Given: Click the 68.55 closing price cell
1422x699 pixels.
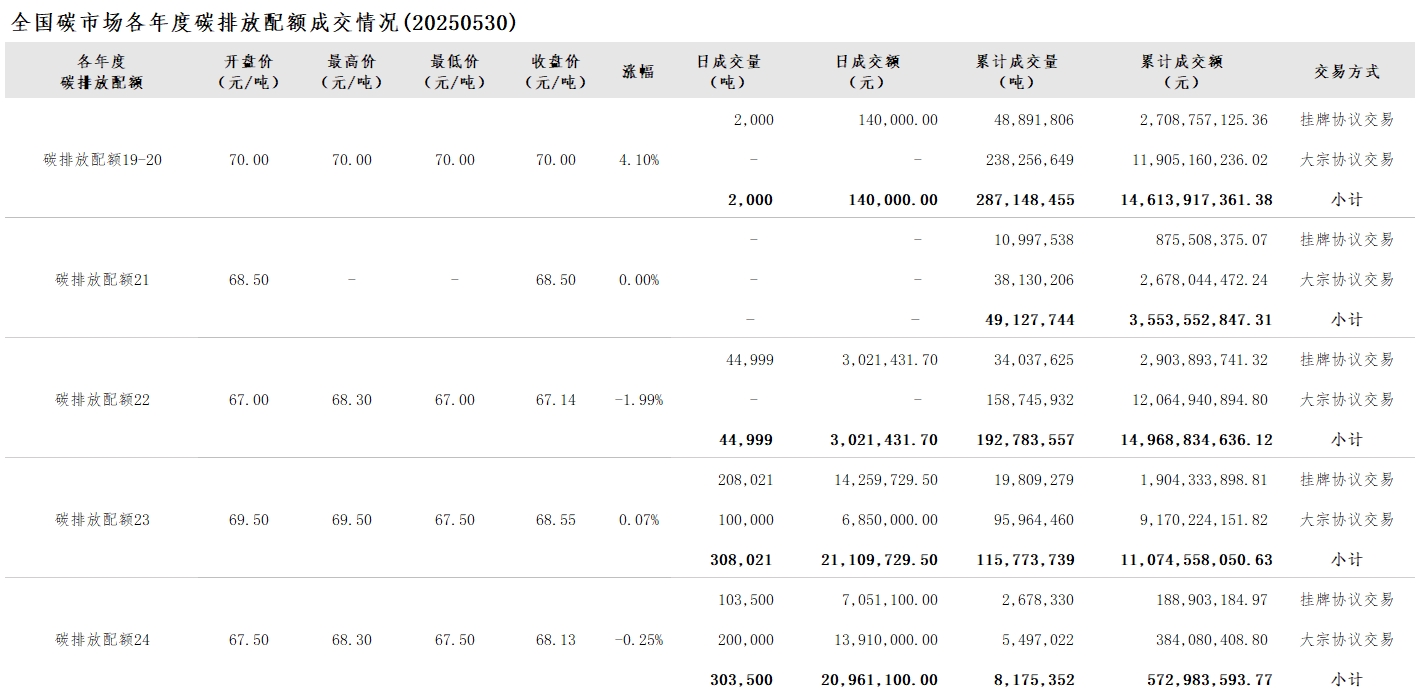Looking at the screenshot, I should (x=556, y=520).
